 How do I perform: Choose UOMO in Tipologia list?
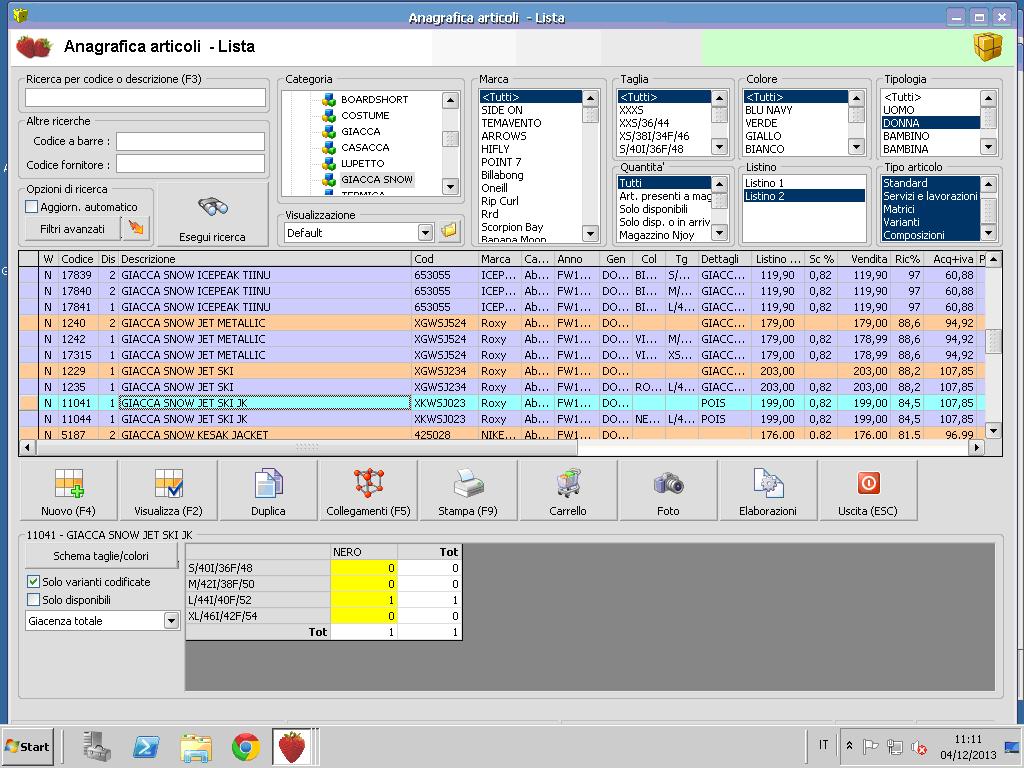[900, 110]
